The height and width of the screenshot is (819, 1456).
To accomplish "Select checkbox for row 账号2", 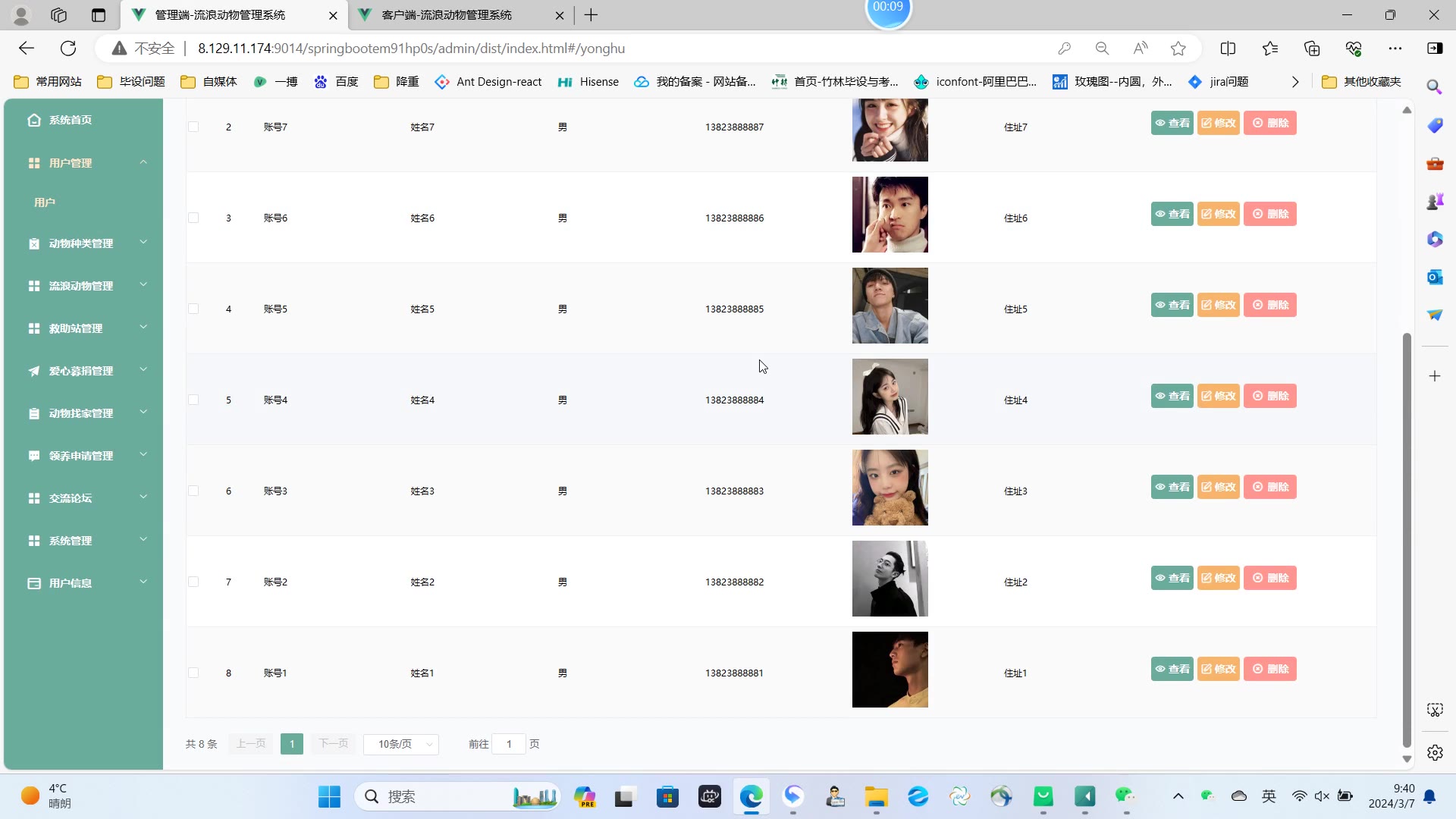I will pyautogui.click(x=193, y=582).
